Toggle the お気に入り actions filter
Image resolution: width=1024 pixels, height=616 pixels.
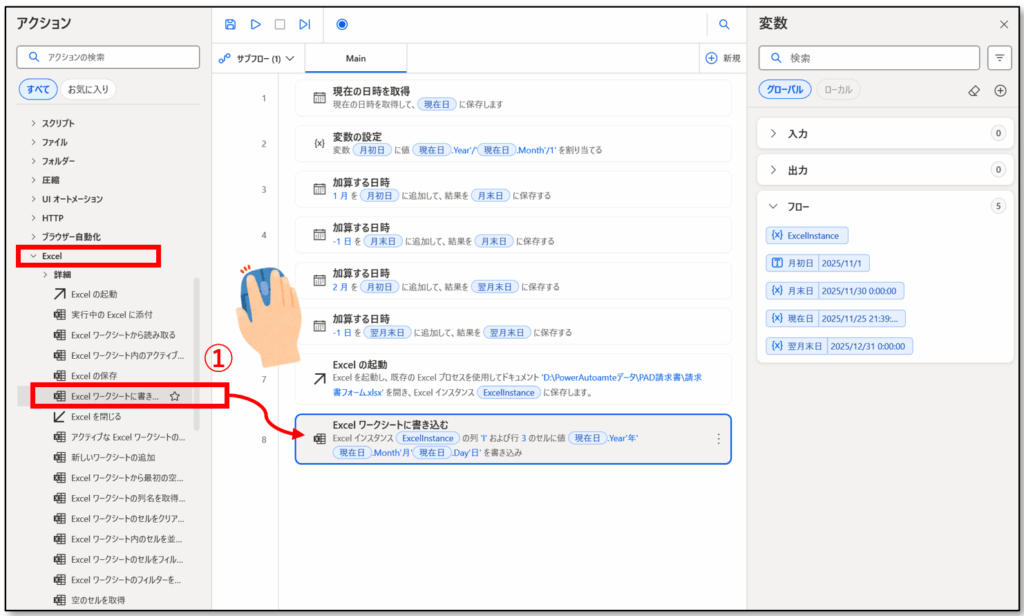pyautogui.click(x=89, y=90)
